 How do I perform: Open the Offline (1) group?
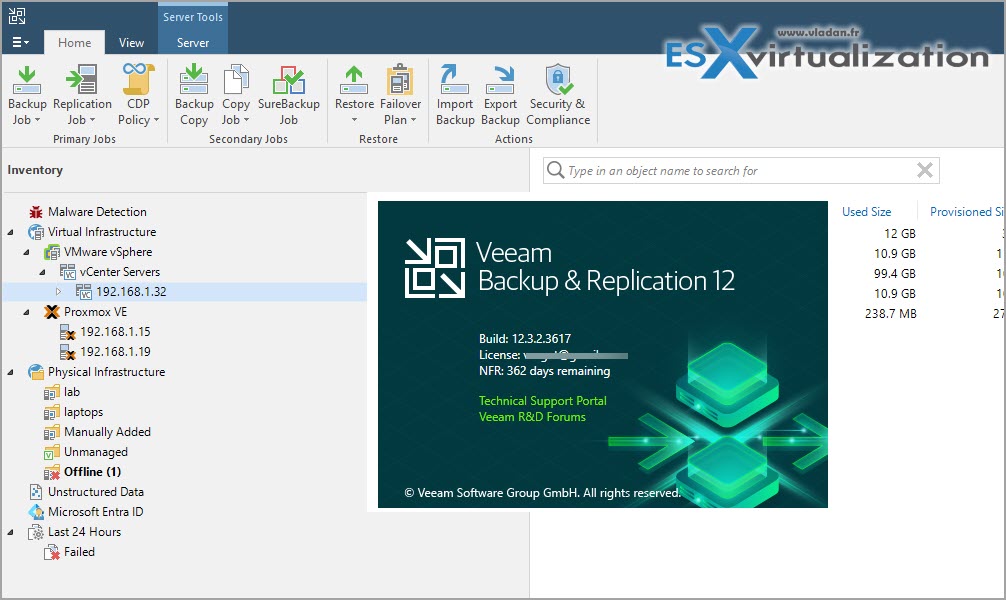92,472
